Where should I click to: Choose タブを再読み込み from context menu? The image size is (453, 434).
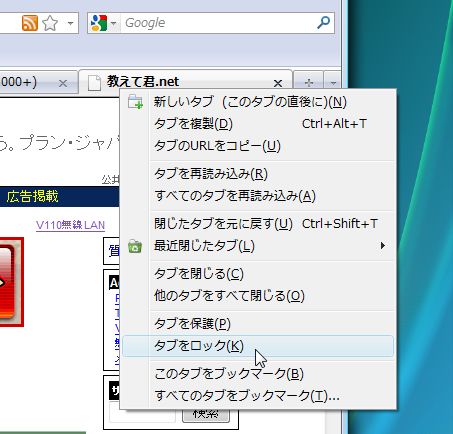click(258, 174)
